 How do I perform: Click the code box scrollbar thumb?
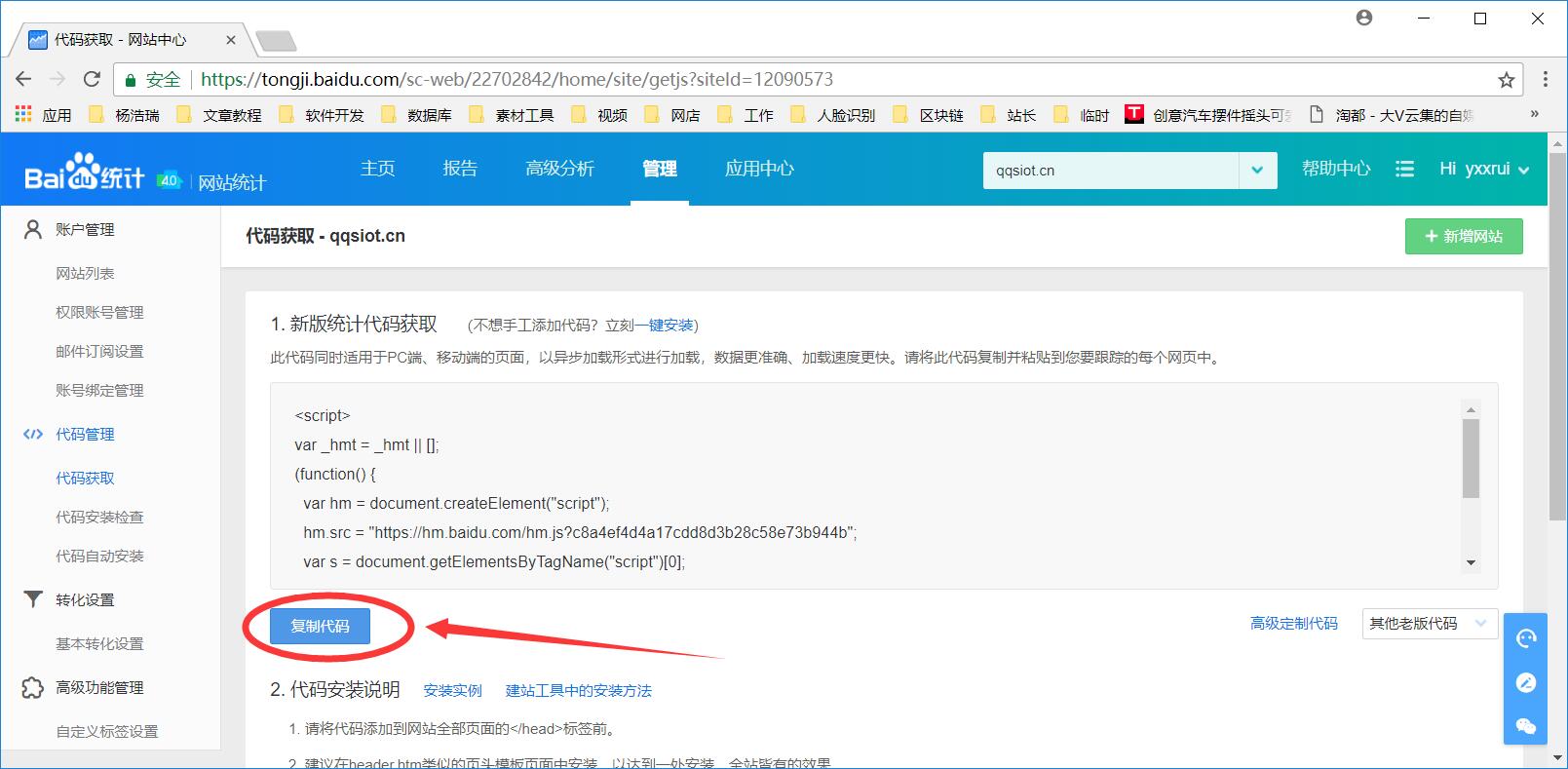coord(1472,458)
